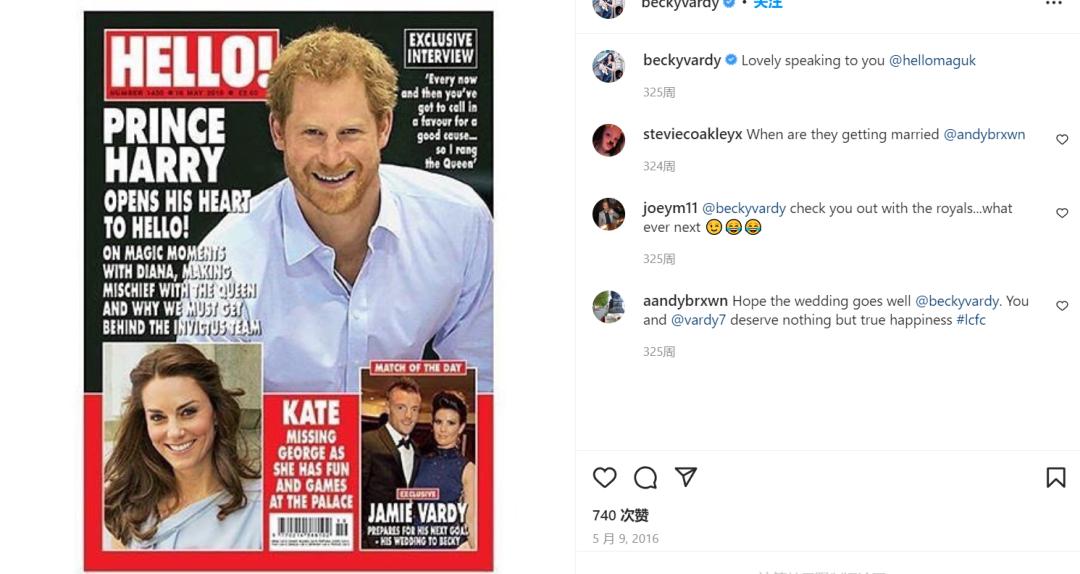Click the 740 likes count

pyautogui.click(x=620, y=515)
